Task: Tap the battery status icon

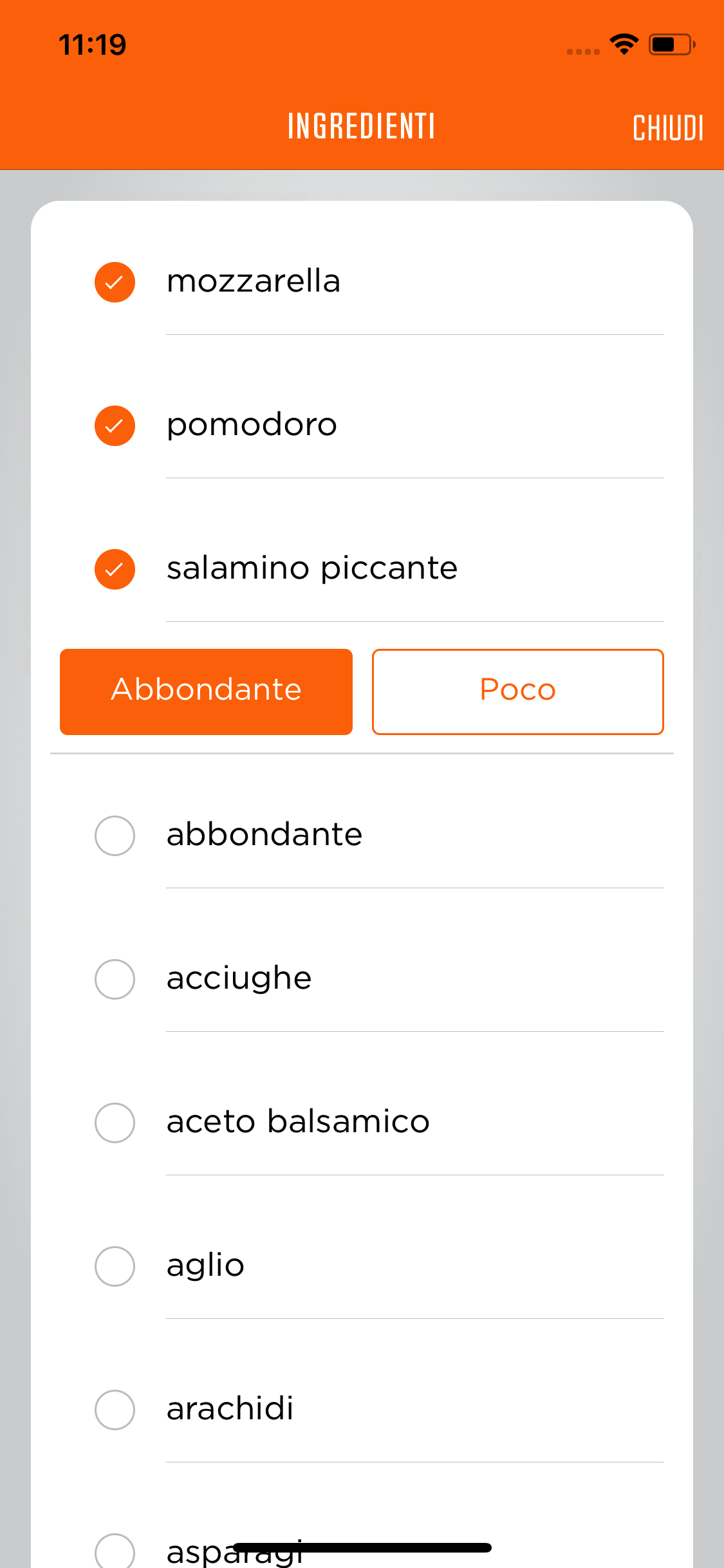Action: click(671, 44)
